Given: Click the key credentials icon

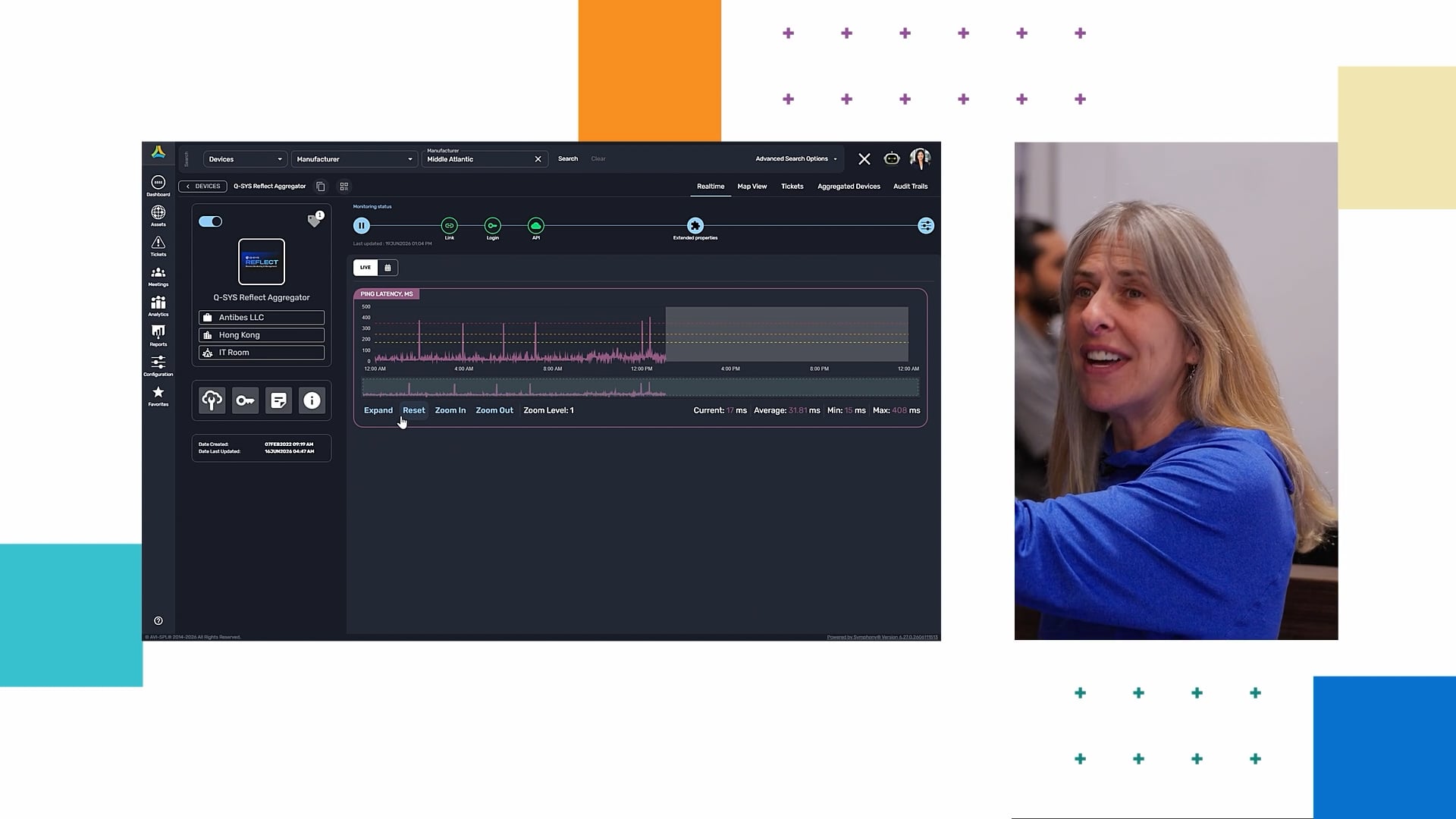Looking at the screenshot, I should [x=246, y=400].
